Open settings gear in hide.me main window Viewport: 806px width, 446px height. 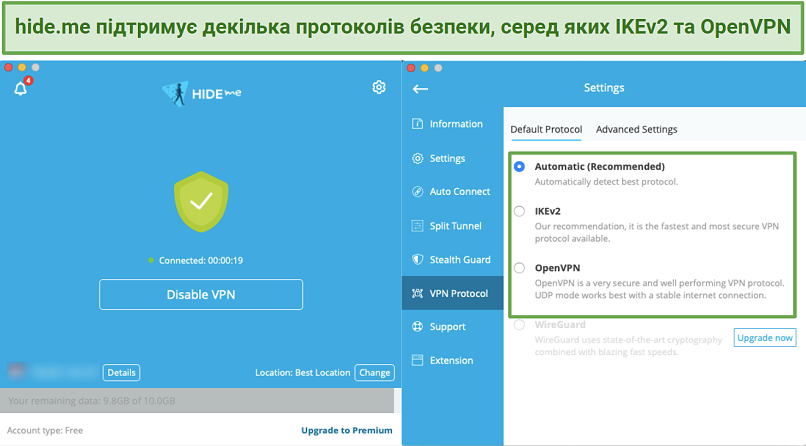coord(379,87)
